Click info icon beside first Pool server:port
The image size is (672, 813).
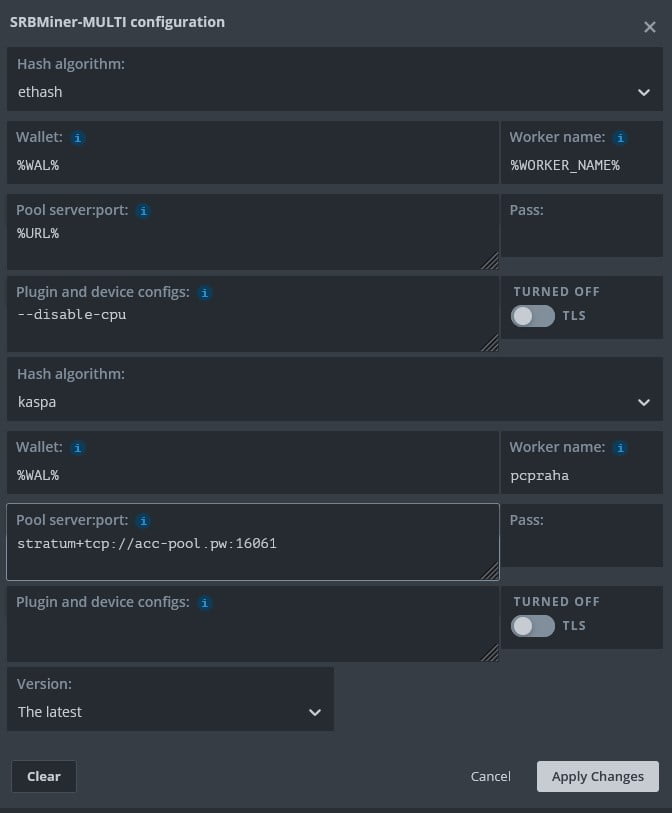coord(144,212)
